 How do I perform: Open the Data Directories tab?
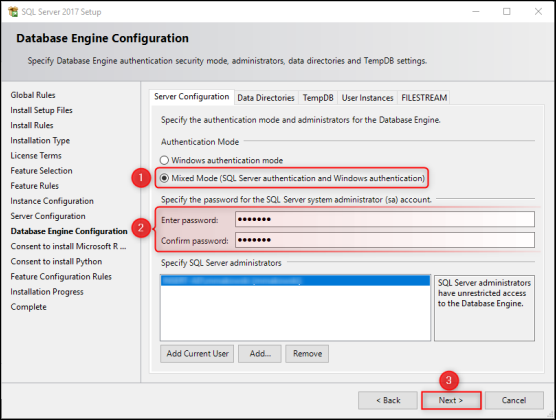[x=266, y=98]
